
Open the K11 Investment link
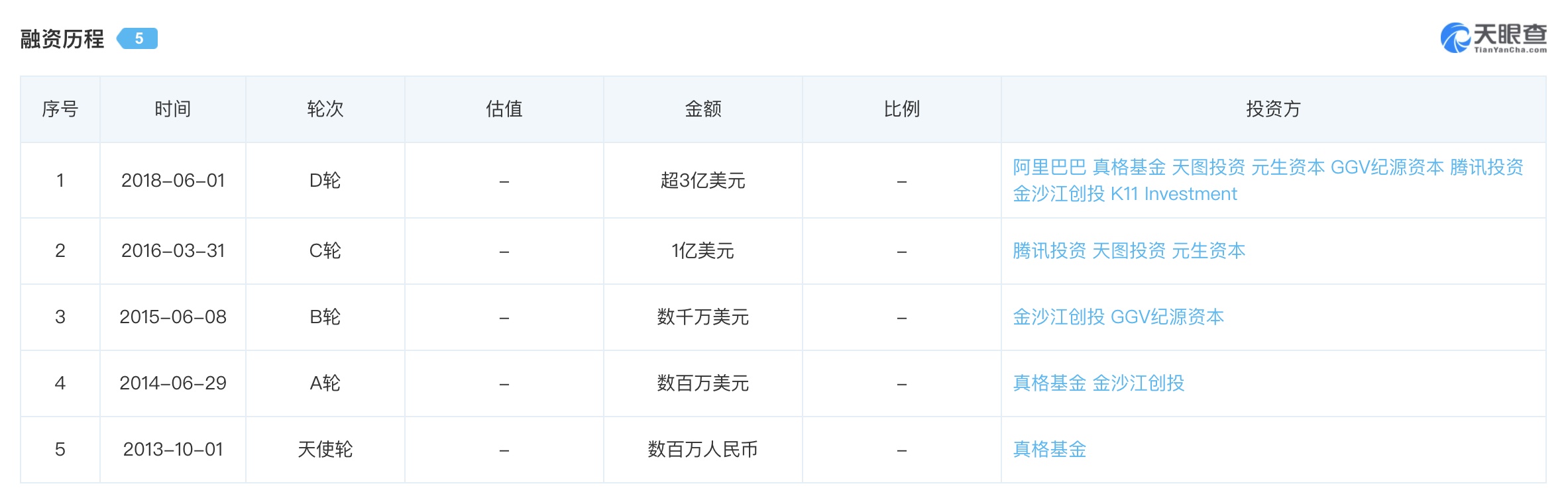(1174, 194)
